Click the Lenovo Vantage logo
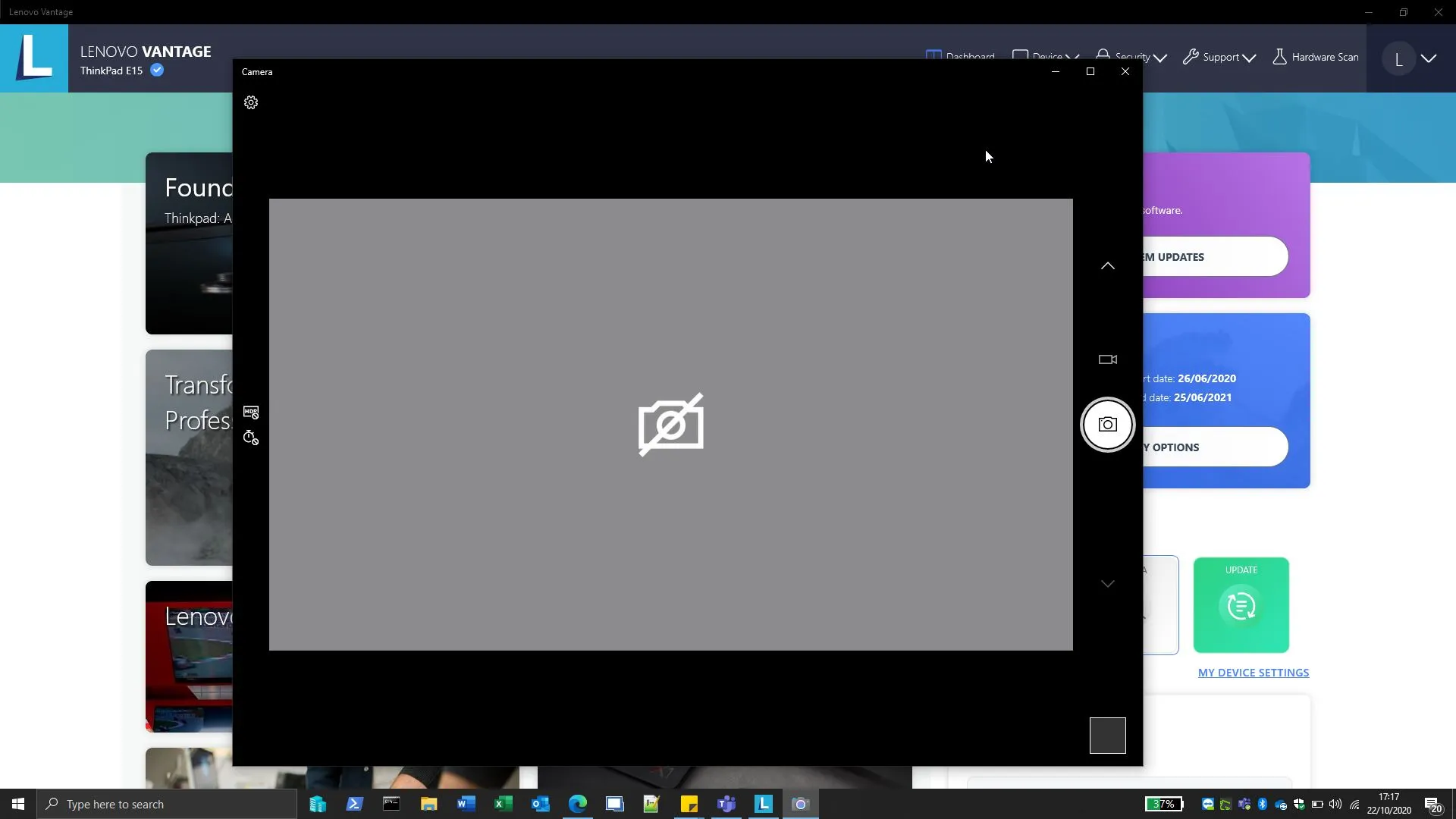The width and height of the screenshot is (1456, 819). (x=34, y=58)
